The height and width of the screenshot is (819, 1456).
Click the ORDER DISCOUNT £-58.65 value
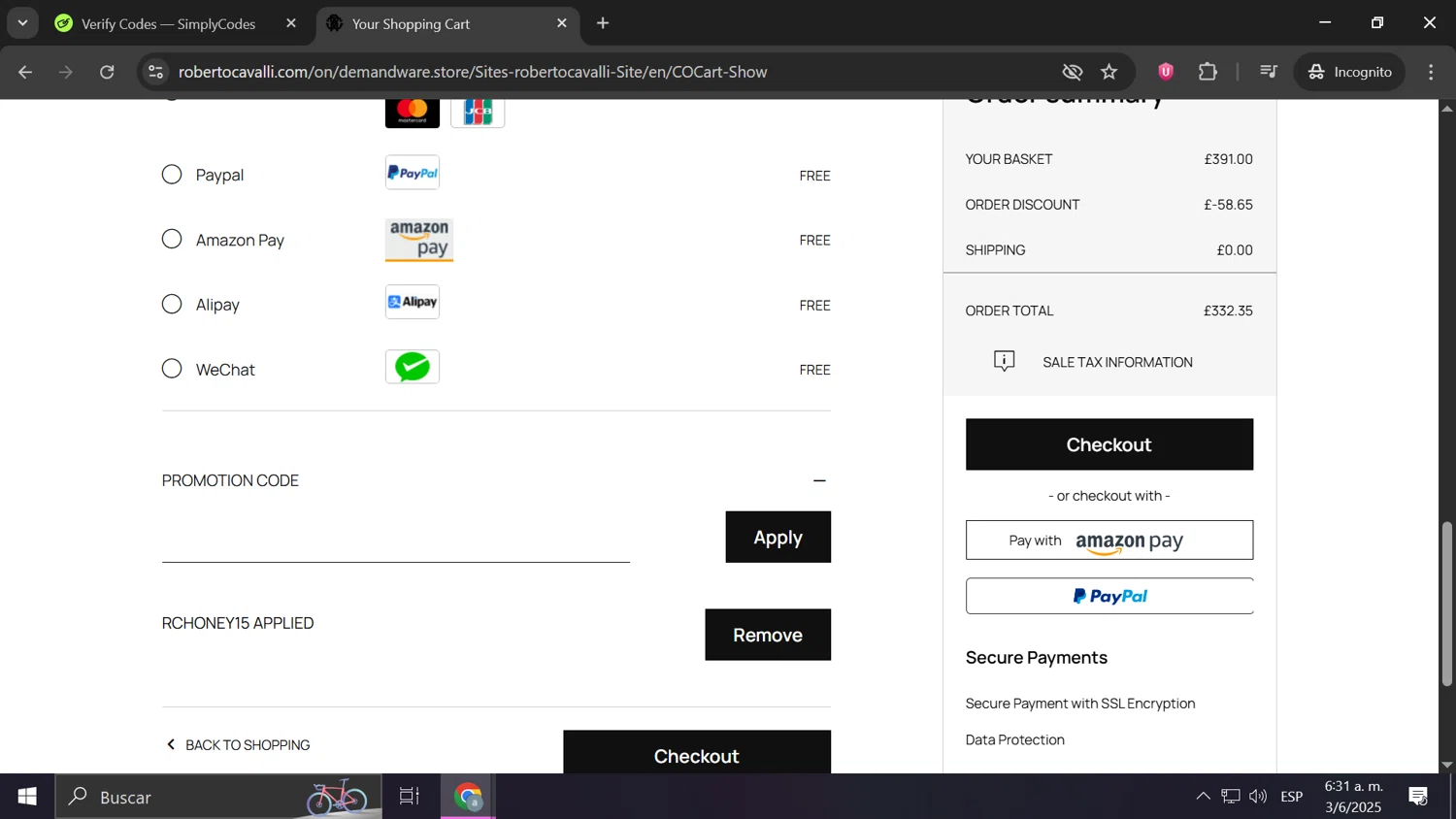pyautogui.click(x=1228, y=205)
